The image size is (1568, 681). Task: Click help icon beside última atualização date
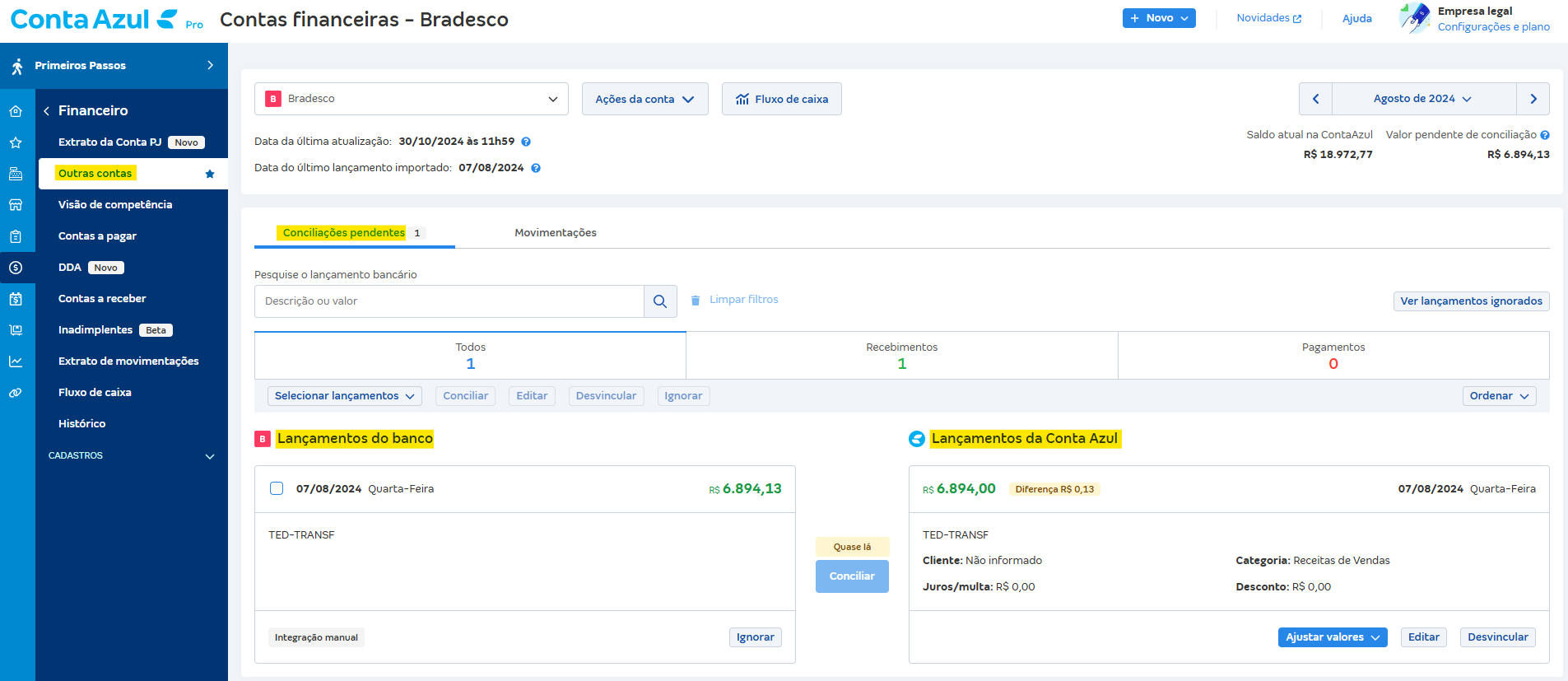coord(526,142)
